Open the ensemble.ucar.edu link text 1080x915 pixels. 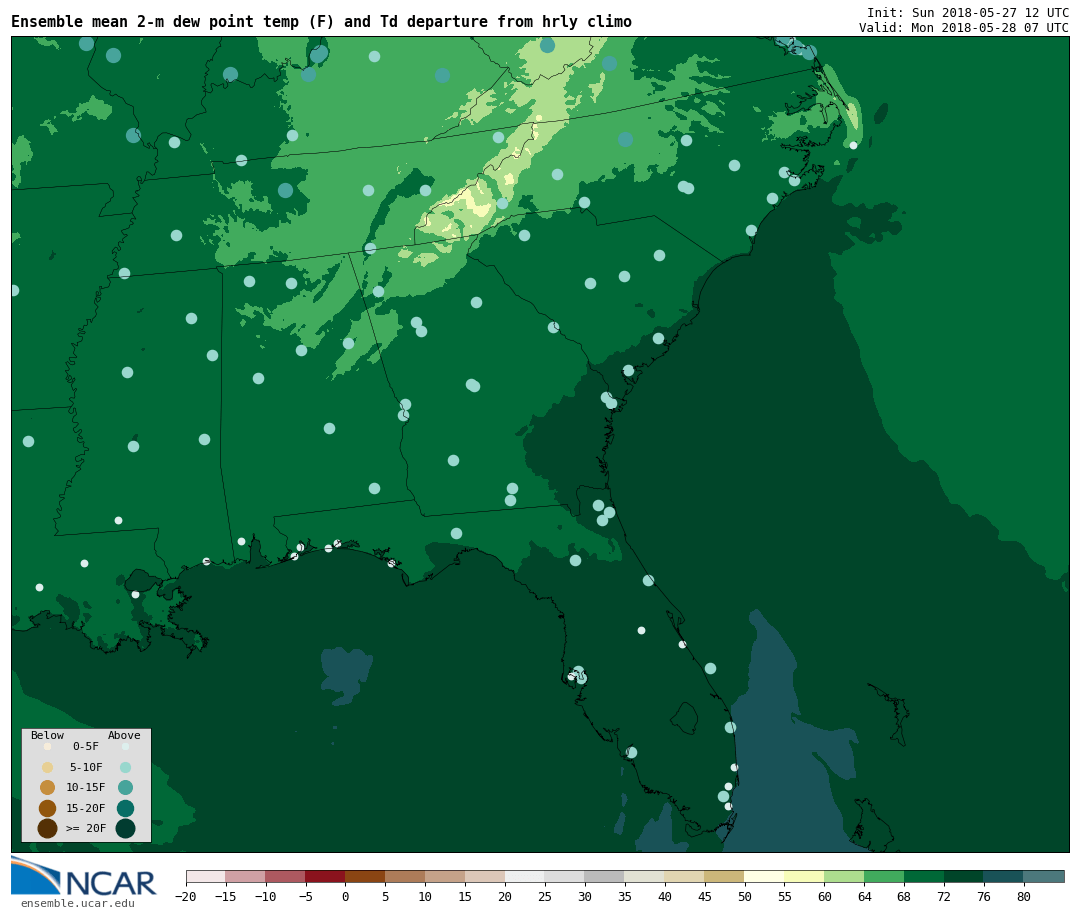tap(78, 903)
